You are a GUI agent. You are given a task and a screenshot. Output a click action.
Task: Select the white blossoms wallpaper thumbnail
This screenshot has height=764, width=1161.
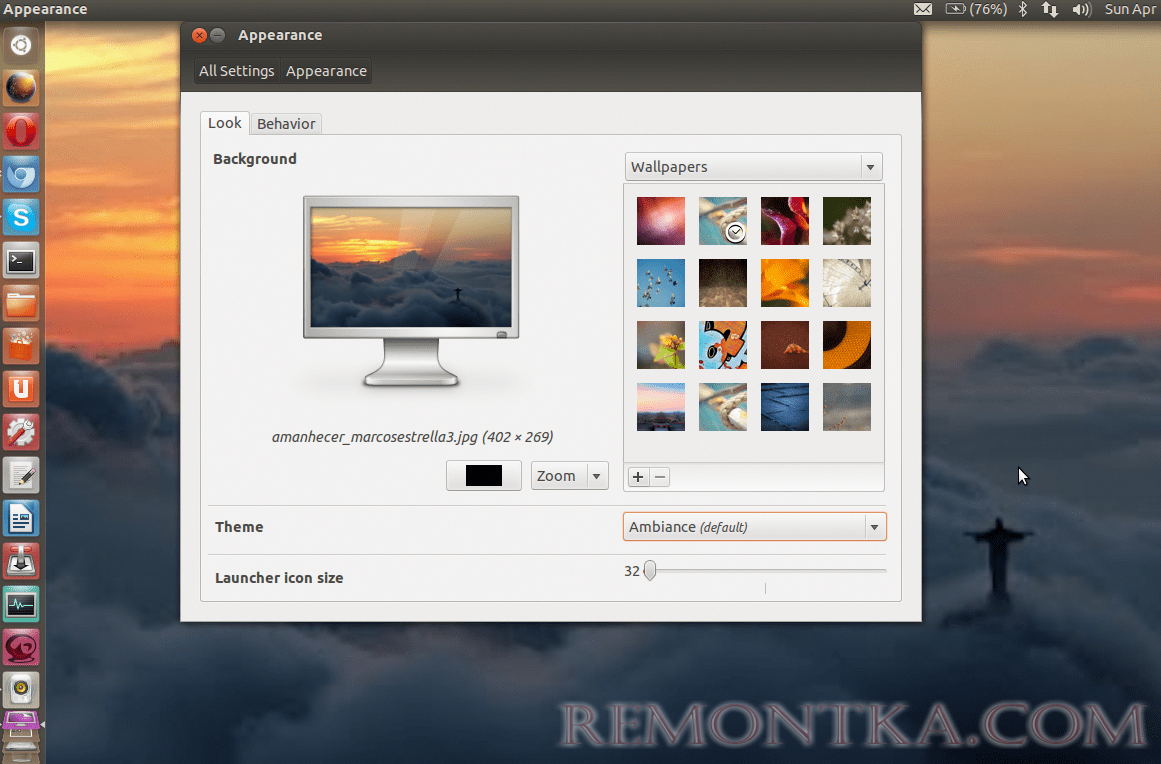pyautogui.click(x=846, y=221)
